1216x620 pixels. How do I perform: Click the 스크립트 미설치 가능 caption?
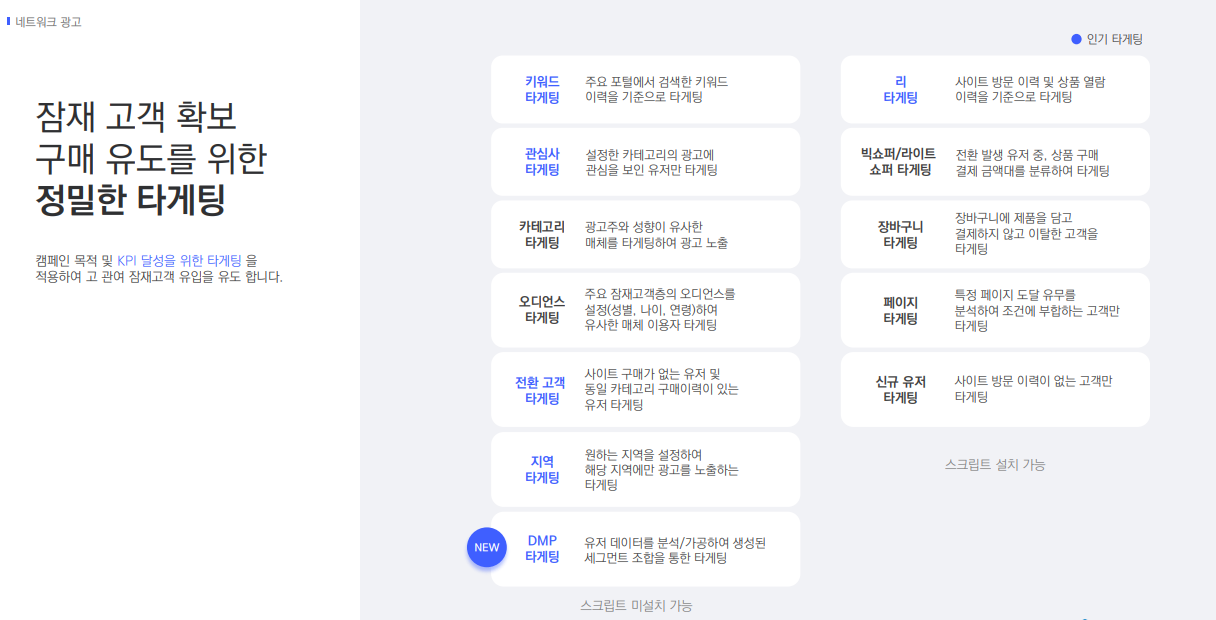pyautogui.click(x=636, y=605)
